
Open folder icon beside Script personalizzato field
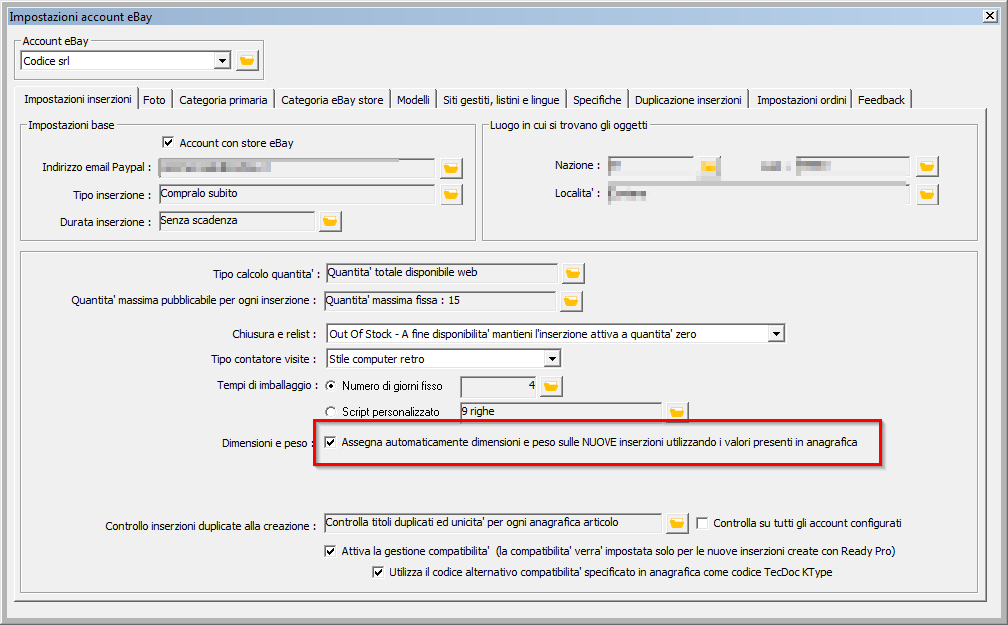point(677,412)
